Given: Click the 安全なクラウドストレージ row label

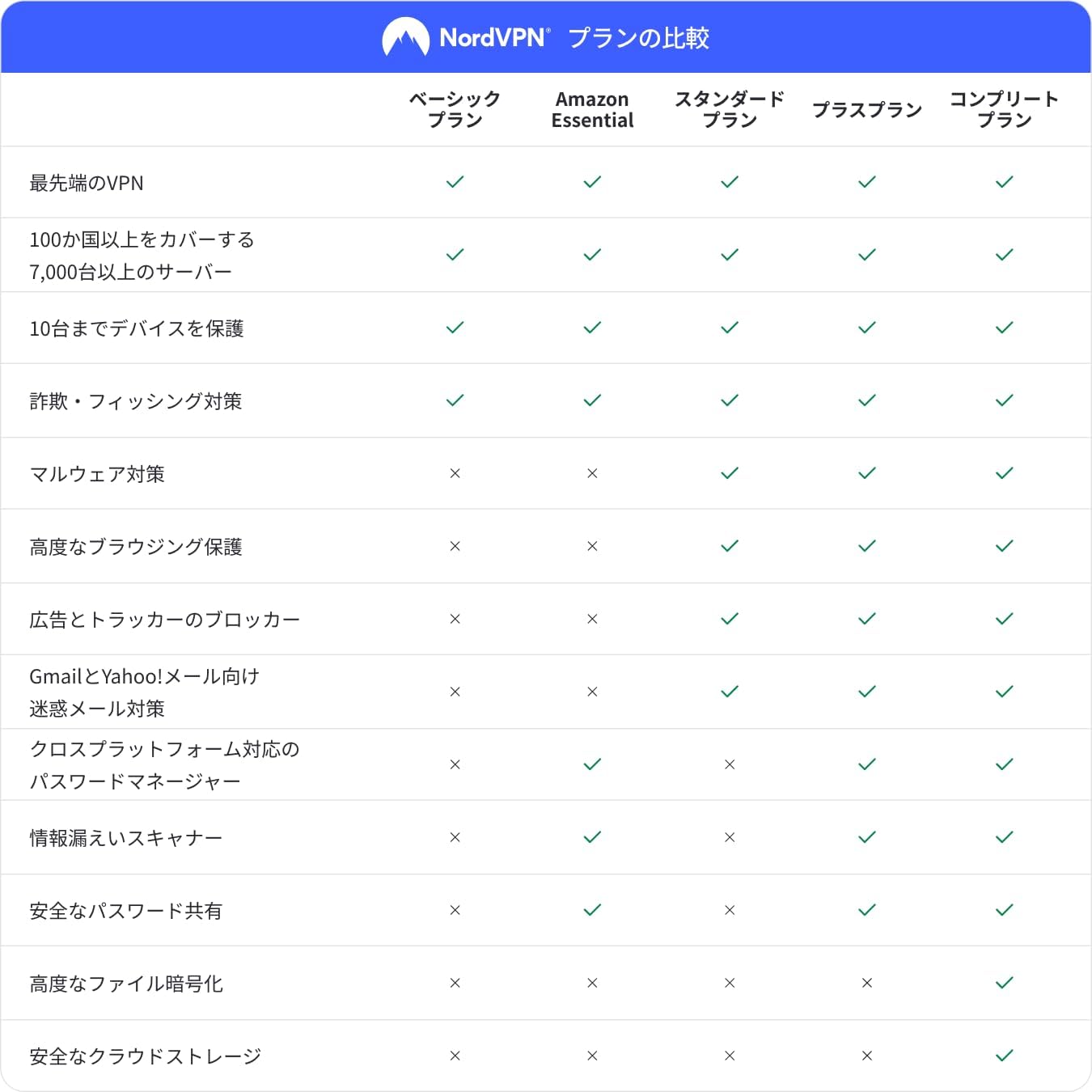Looking at the screenshot, I should point(146,1056).
